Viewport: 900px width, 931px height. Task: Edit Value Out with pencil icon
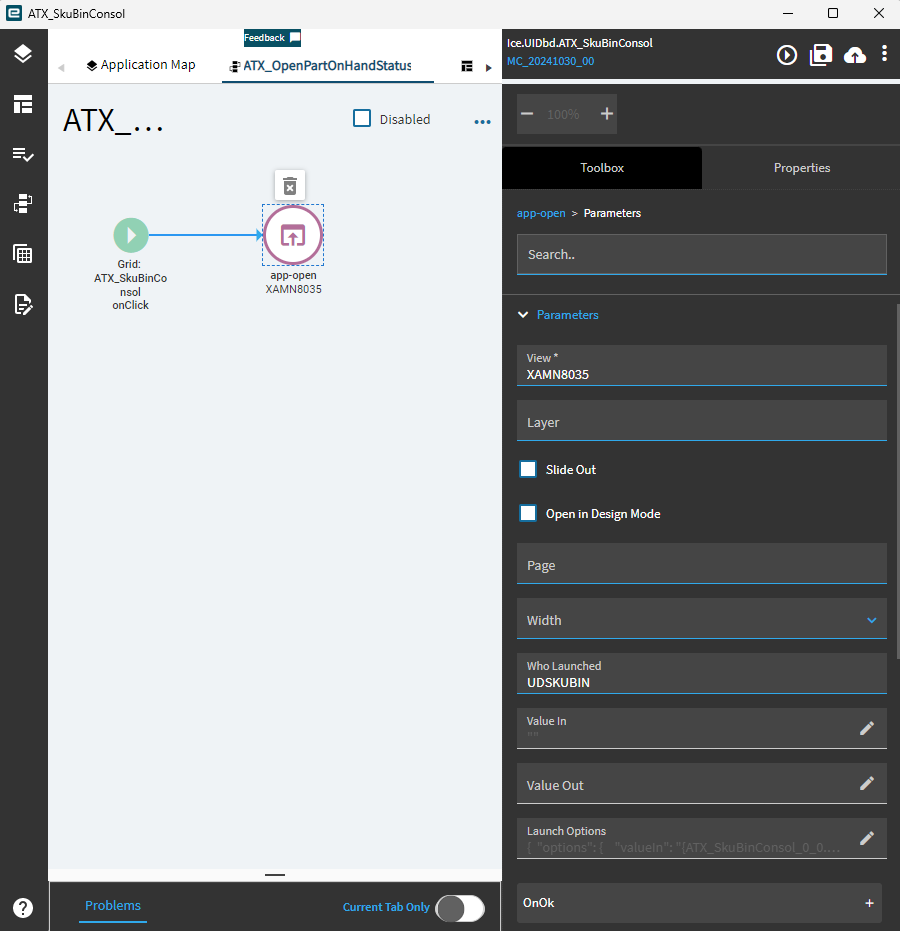(x=867, y=784)
